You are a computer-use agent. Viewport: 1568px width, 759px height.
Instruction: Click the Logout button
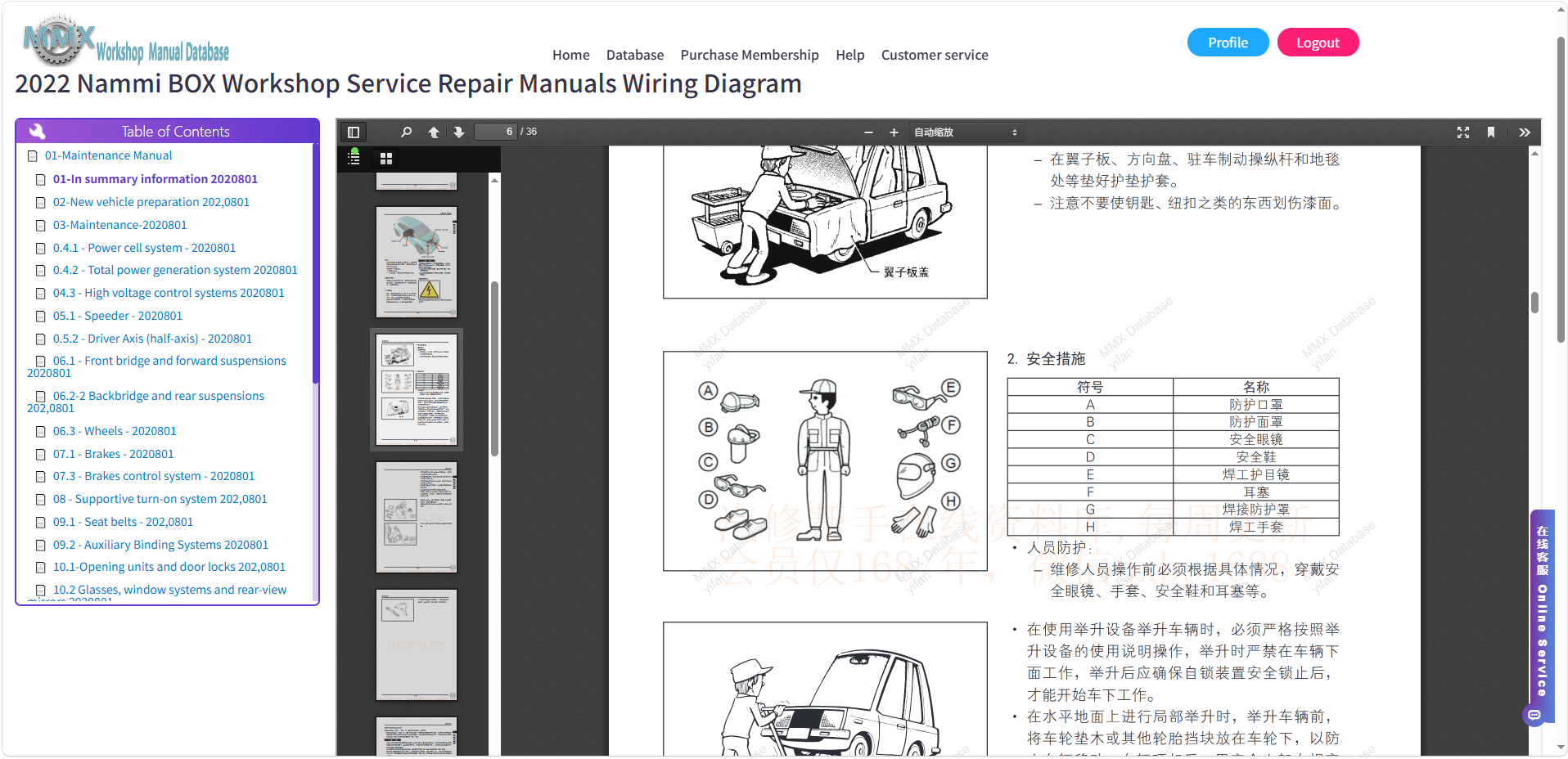(1318, 43)
